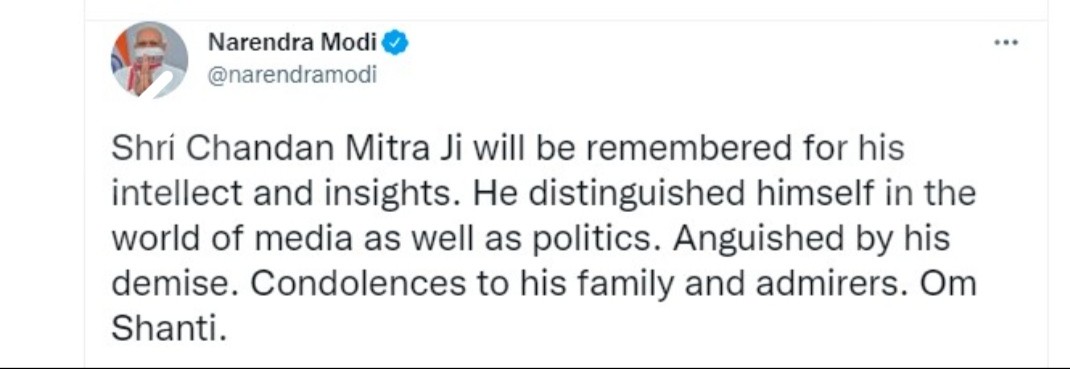1070x369 pixels.
Task: Open Narendra Modi's profile picture
Action: pos(149,59)
